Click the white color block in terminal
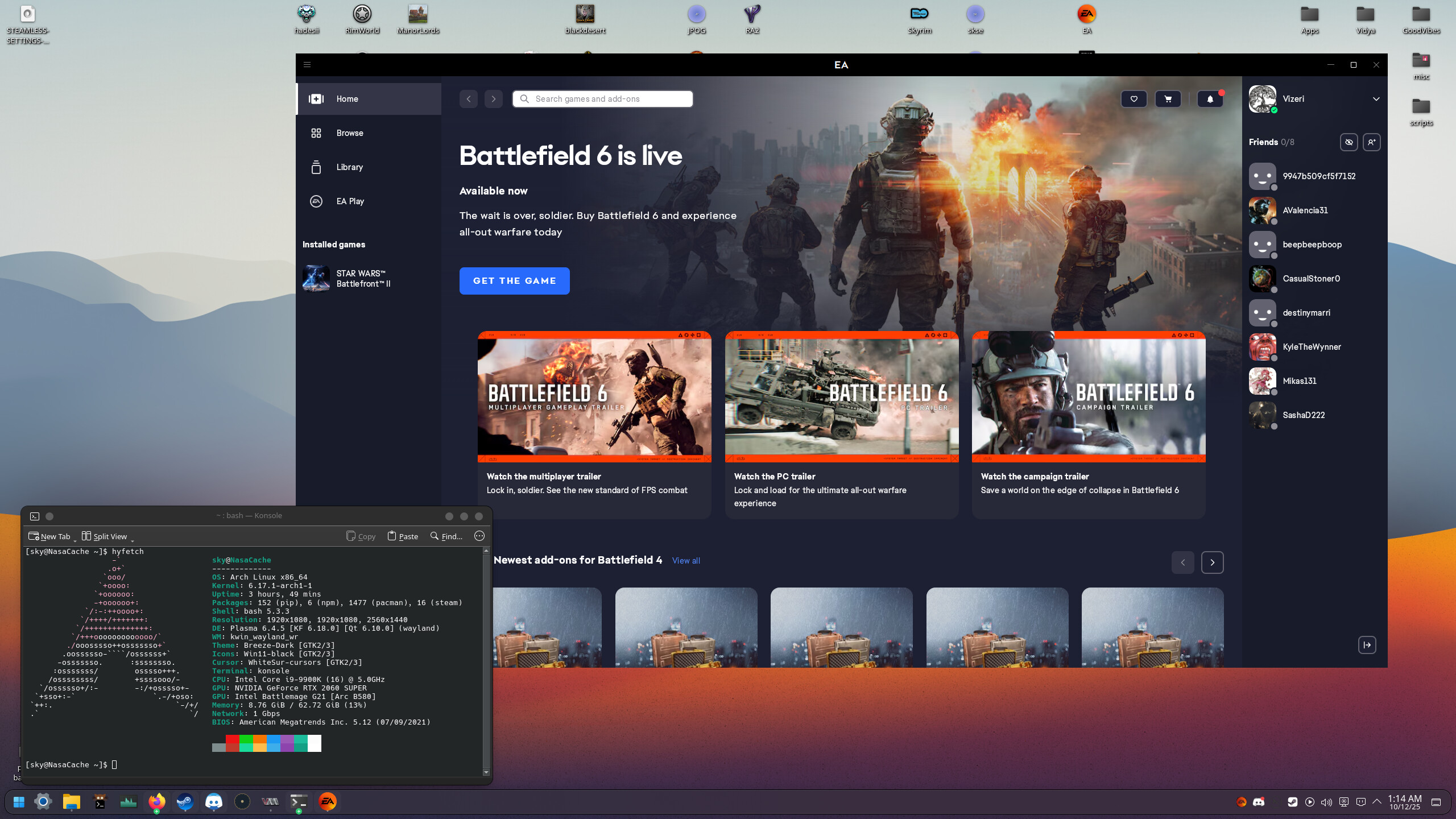This screenshot has height=819, width=1456. [x=315, y=743]
